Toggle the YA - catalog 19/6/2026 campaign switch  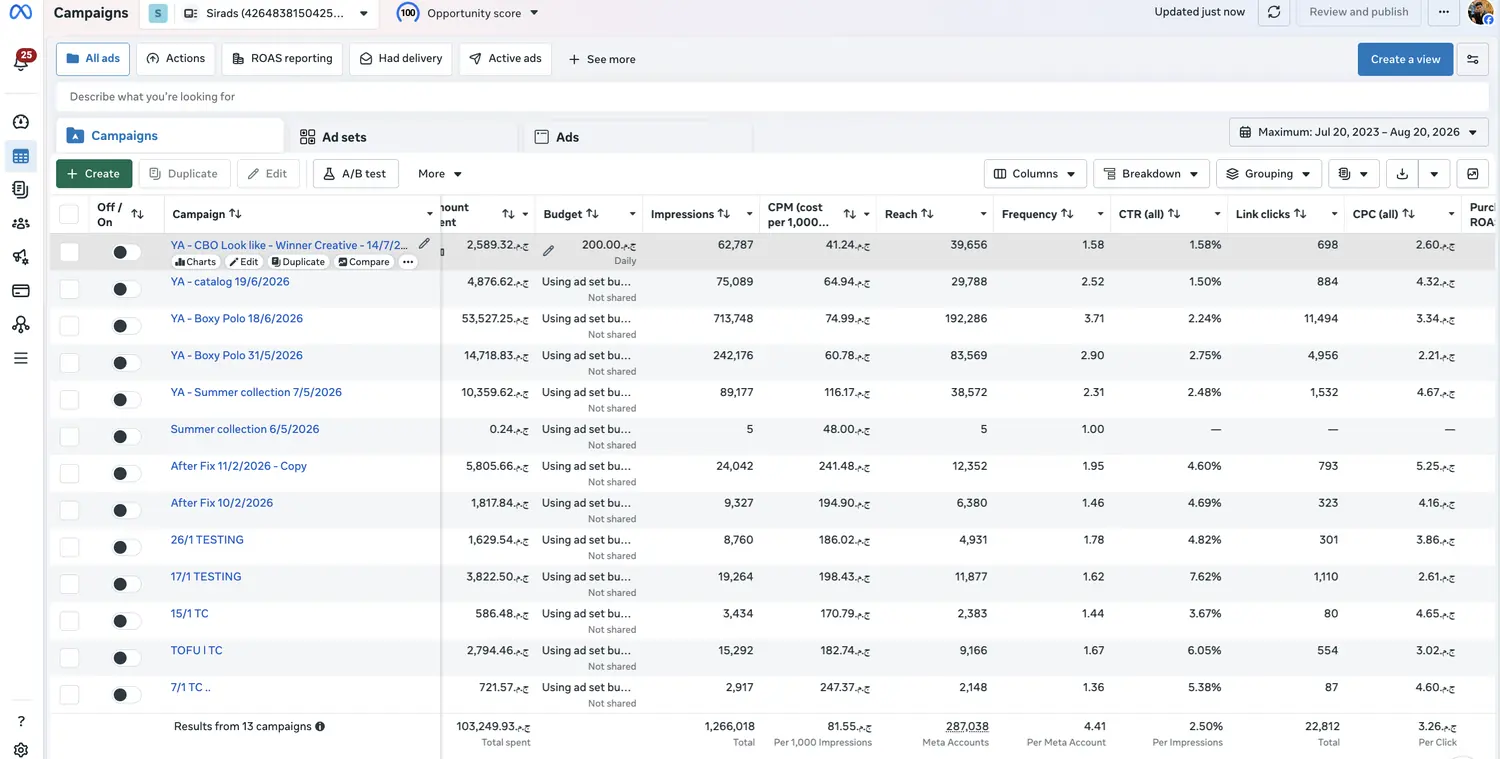point(125,289)
